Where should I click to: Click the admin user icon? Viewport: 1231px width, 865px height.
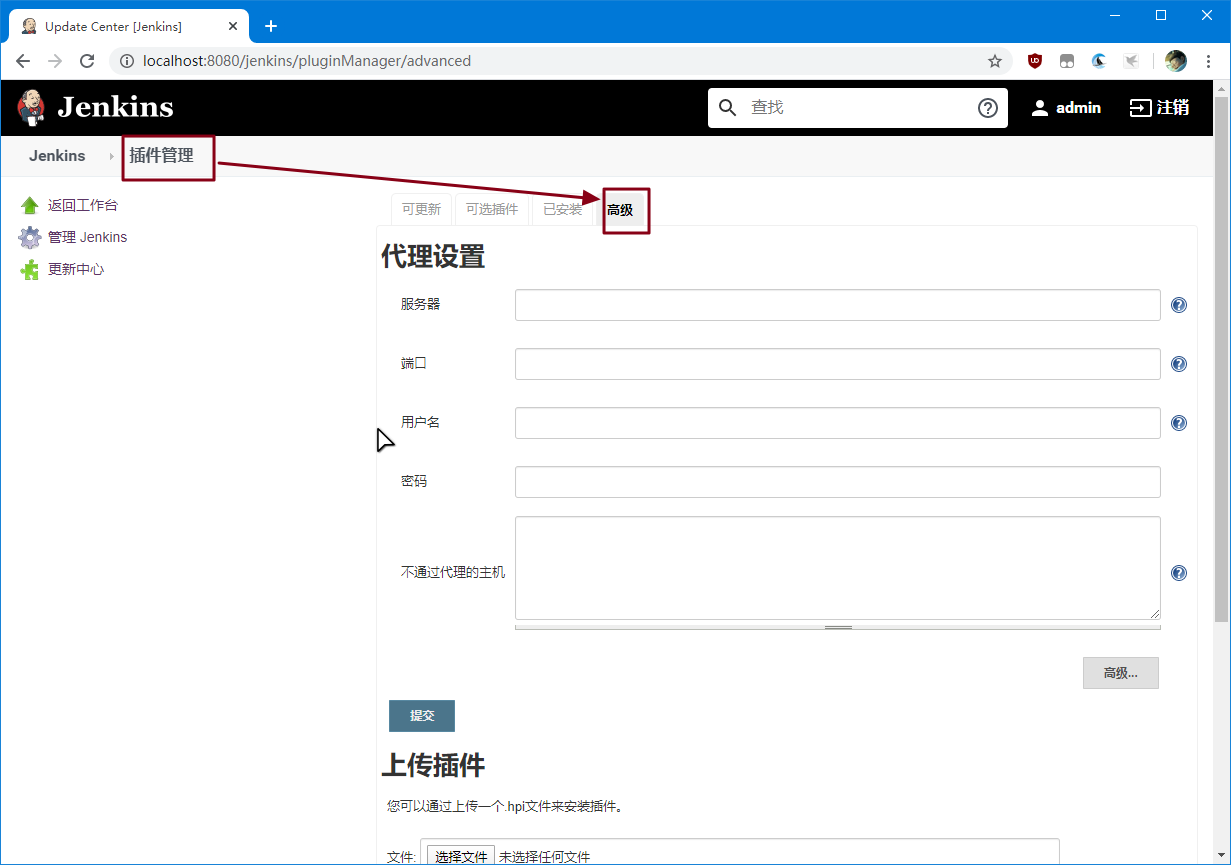pyautogui.click(x=1040, y=108)
